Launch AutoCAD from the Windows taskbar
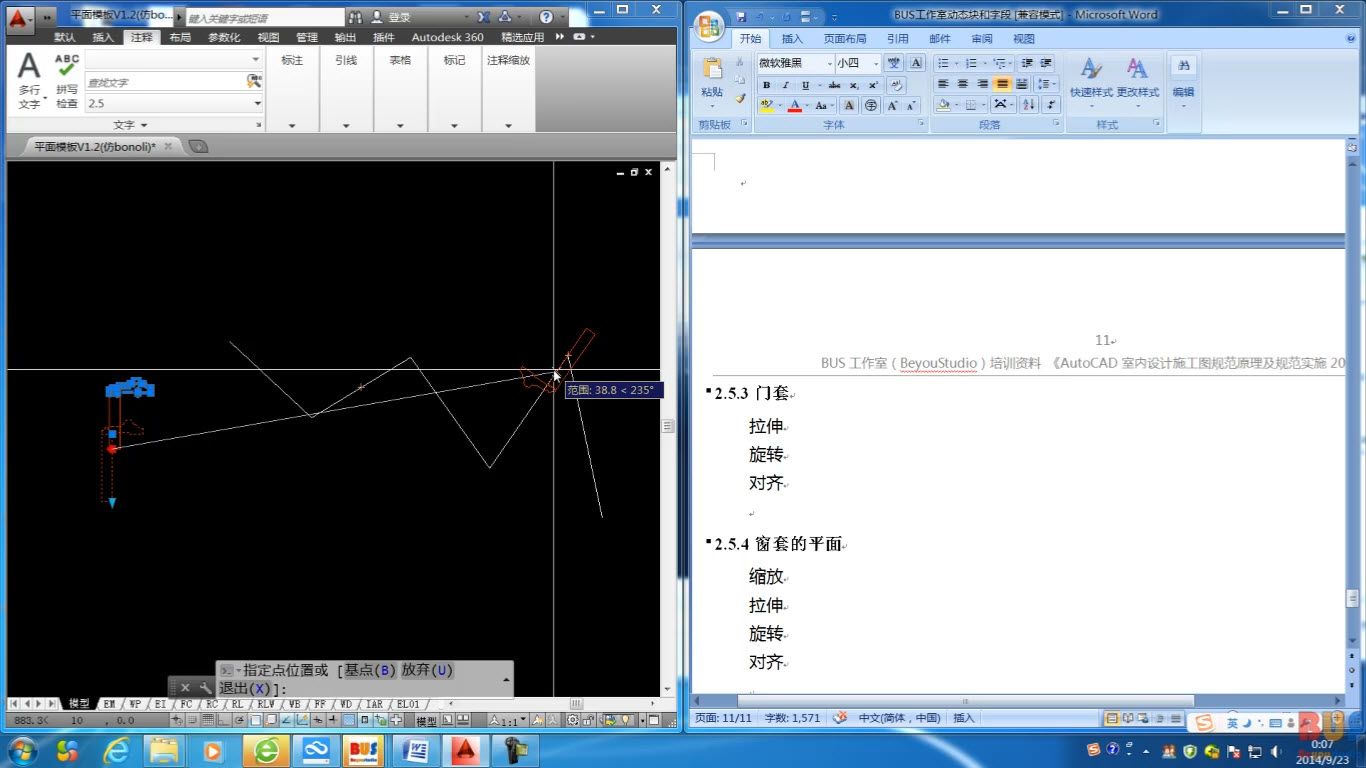The height and width of the screenshot is (768, 1366). pos(465,750)
